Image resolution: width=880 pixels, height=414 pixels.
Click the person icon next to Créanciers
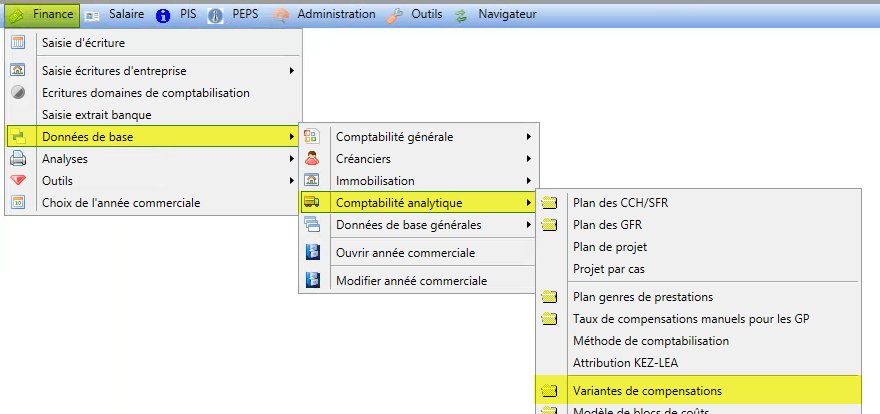pyautogui.click(x=312, y=159)
